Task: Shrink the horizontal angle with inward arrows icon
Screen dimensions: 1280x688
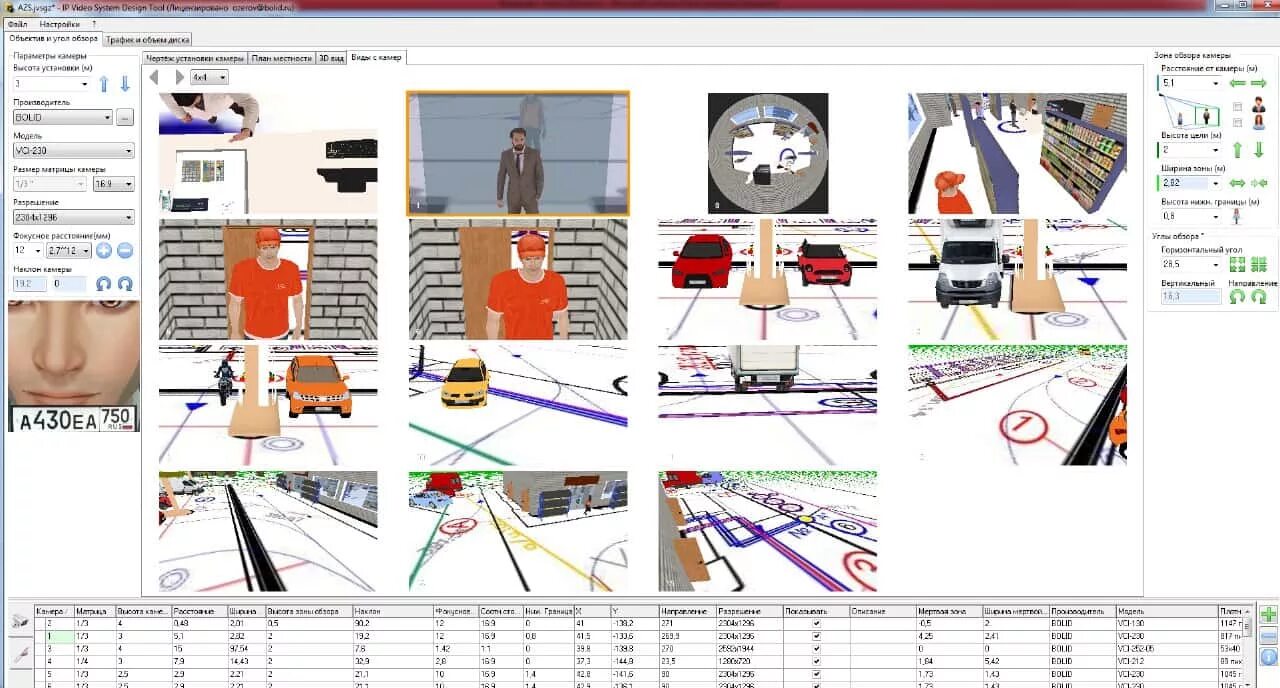Action: click(x=1259, y=264)
